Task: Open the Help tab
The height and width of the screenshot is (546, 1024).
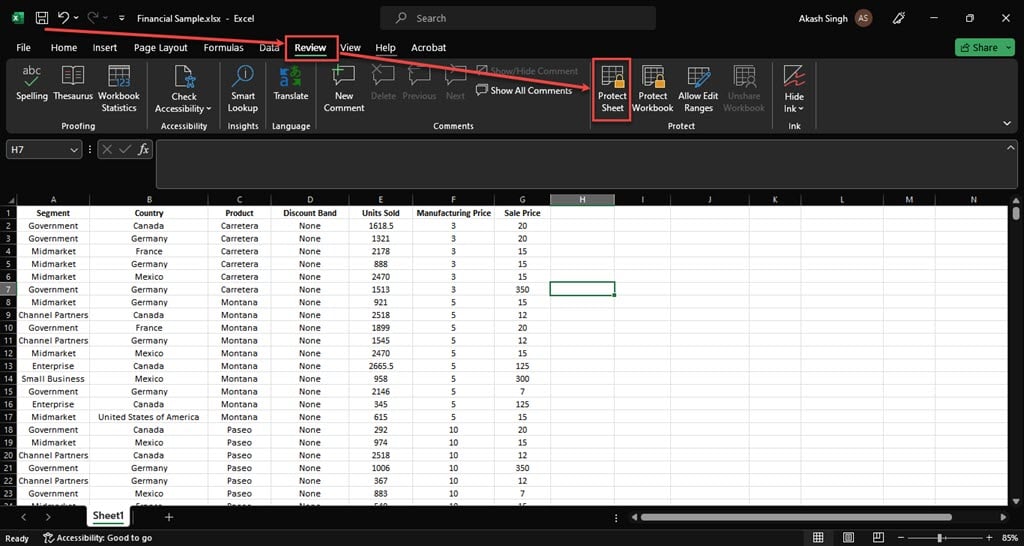Action: tap(385, 48)
